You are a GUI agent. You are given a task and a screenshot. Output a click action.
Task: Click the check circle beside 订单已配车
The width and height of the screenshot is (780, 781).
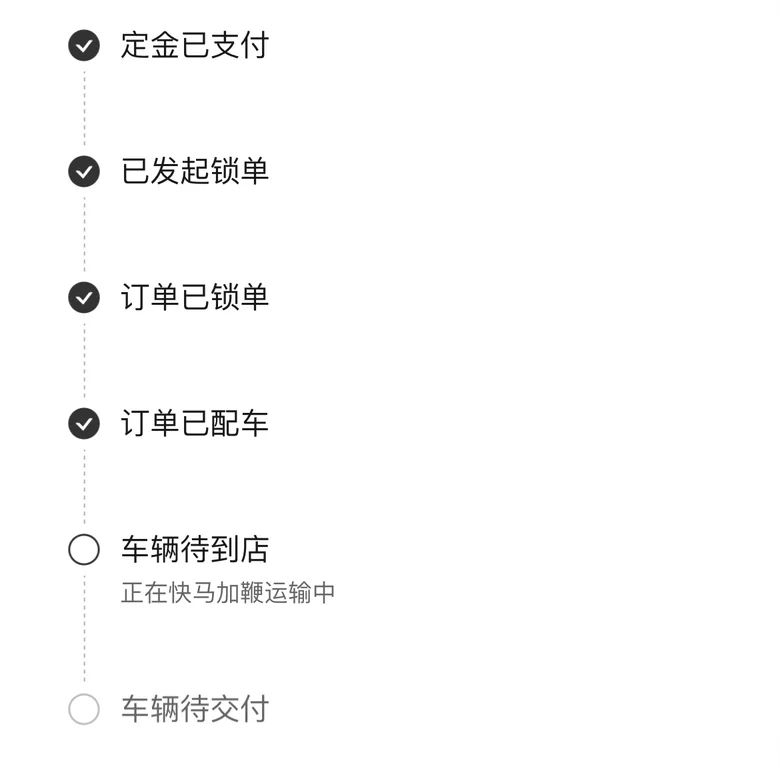(x=84, y=423)
